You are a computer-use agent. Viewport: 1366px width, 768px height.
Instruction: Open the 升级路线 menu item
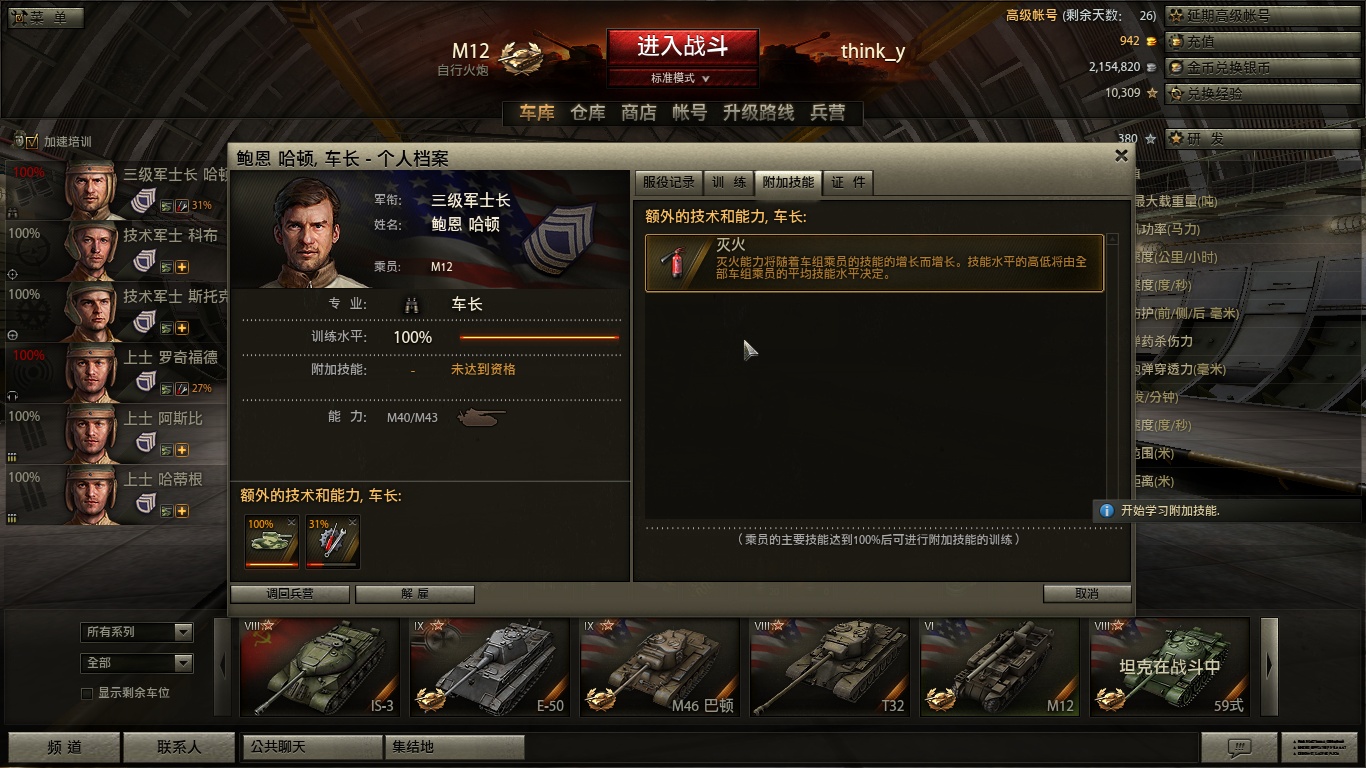tap(758, 113)
